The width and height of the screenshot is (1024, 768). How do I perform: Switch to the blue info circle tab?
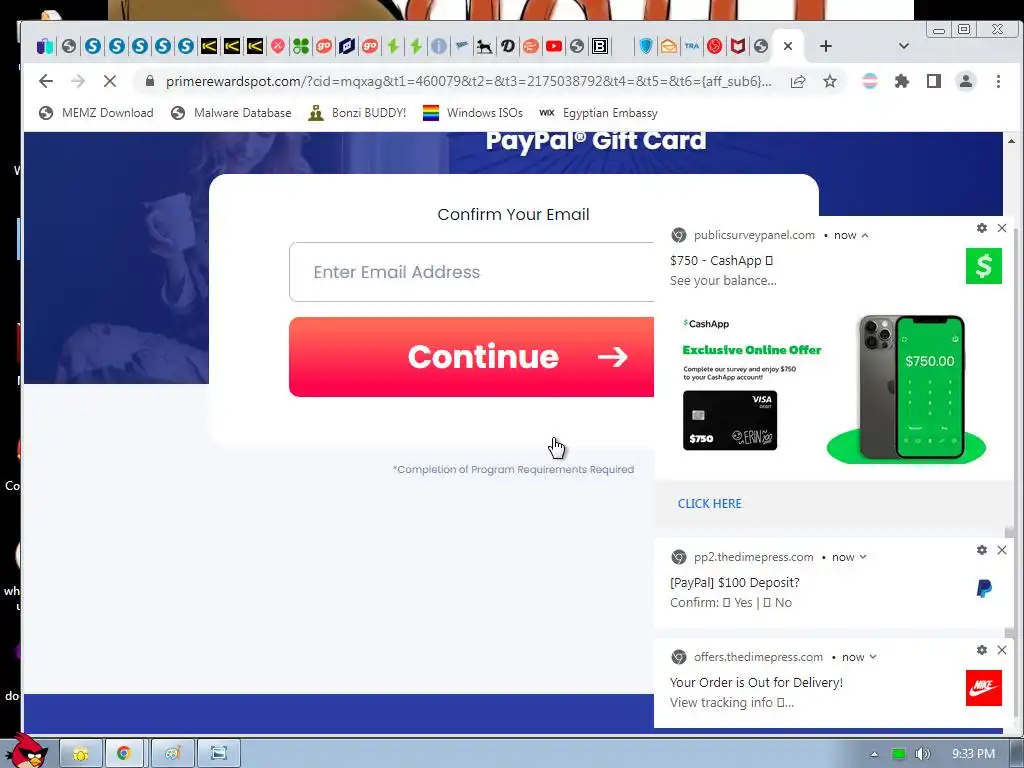pyautogui.click(x=439, y=46)
